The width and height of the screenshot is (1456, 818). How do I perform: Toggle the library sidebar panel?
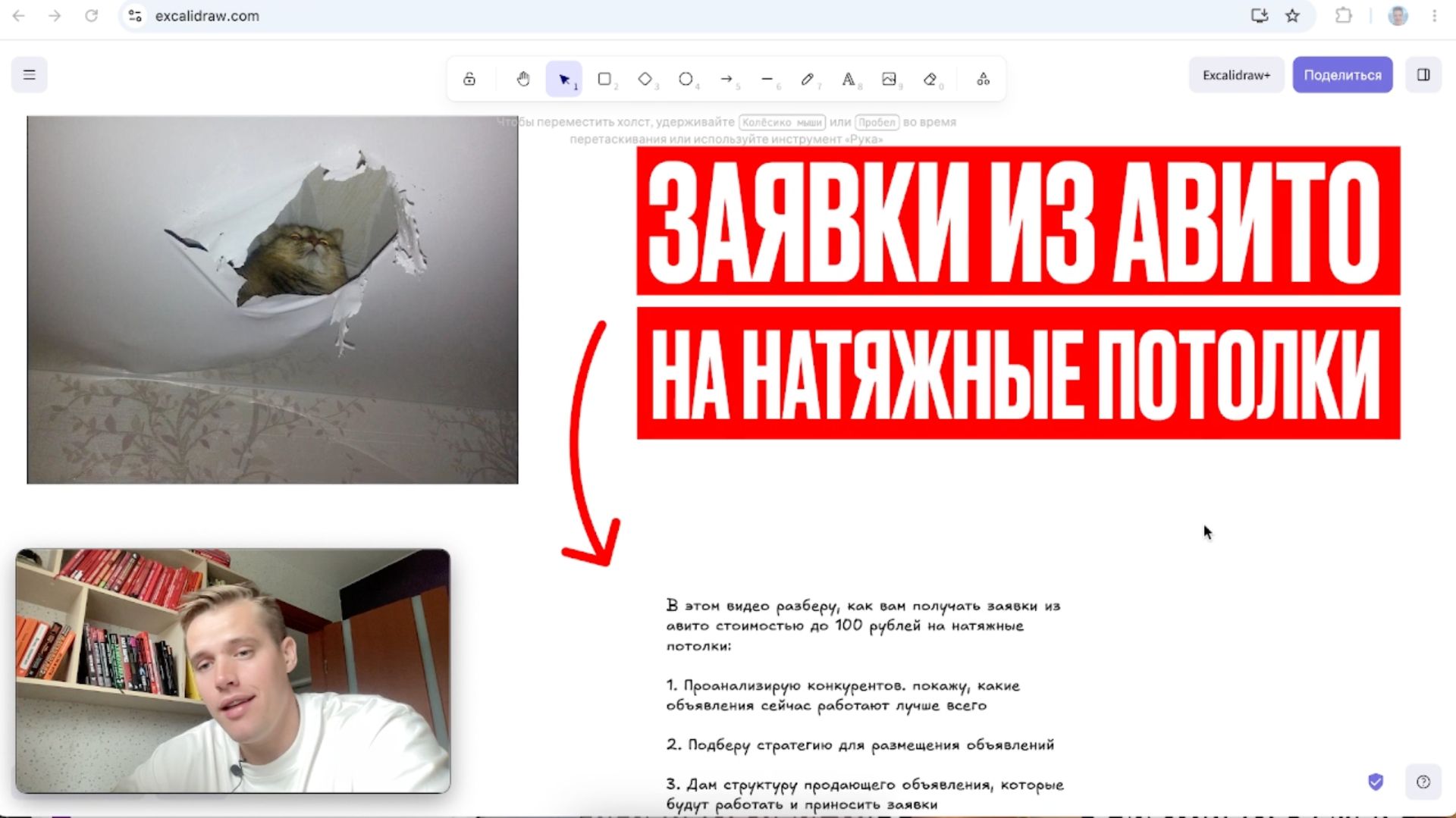[1423, 75]
